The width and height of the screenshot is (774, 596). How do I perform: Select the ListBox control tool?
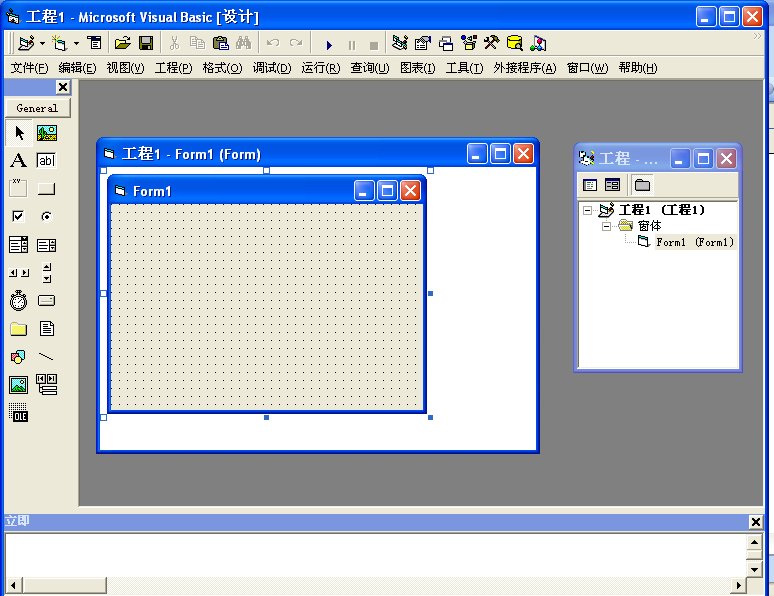(47, 244)
